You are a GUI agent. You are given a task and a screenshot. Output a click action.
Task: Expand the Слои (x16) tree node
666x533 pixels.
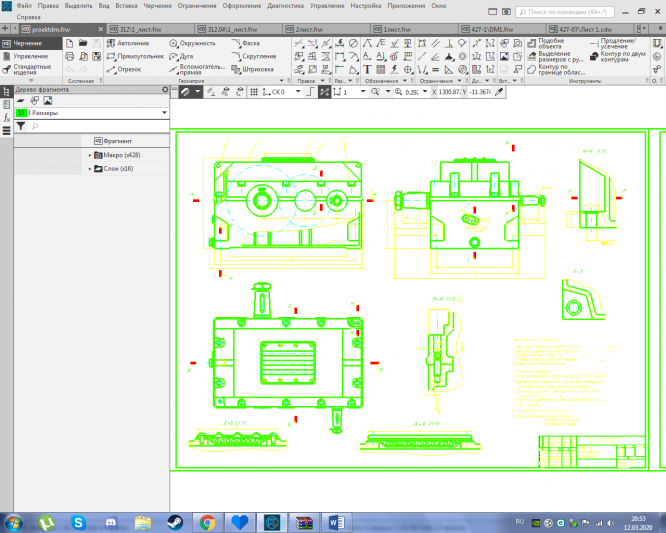point(90,169)
